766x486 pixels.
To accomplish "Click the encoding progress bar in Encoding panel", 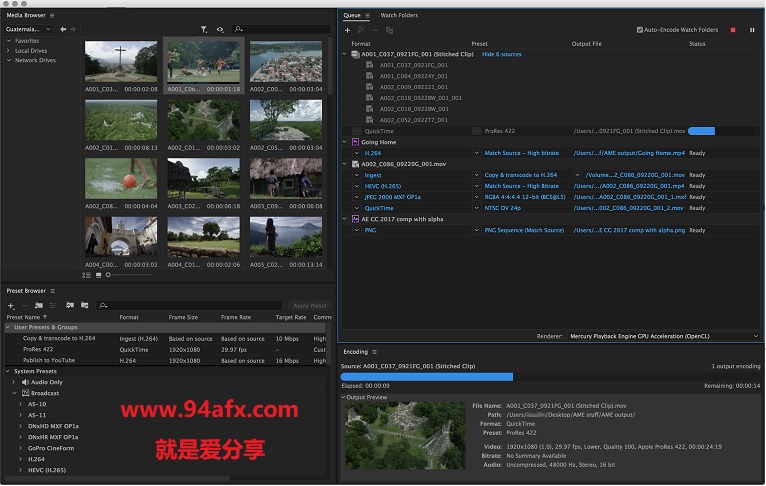I will coord(550,377).
